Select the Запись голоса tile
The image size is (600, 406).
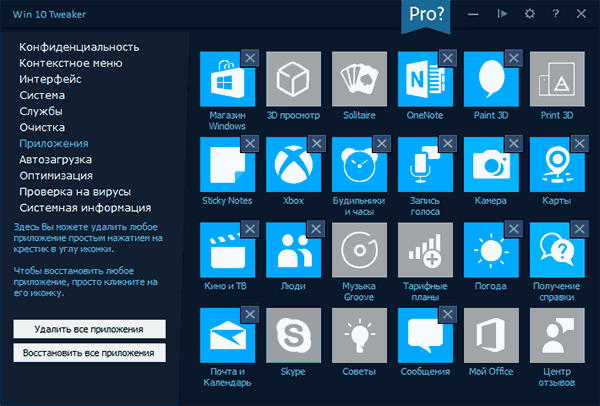[x=425, y=165]
